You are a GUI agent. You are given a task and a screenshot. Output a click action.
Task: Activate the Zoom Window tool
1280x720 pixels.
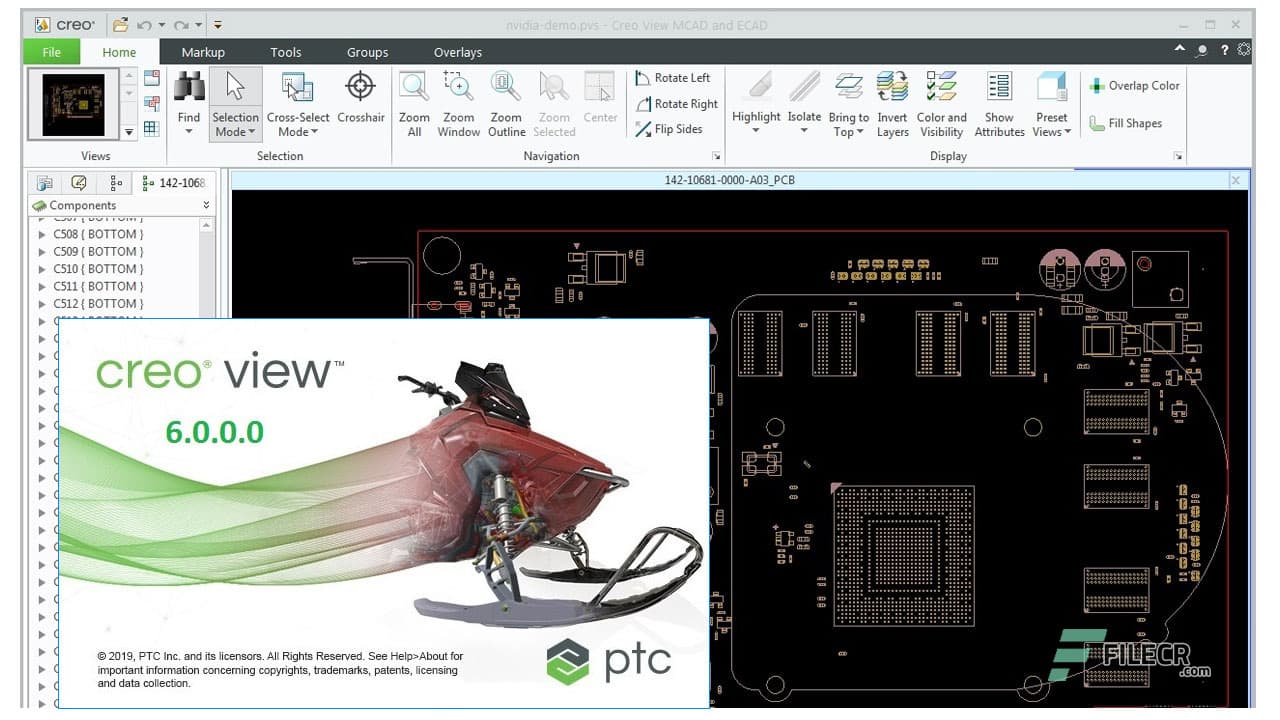click(x=458, y=100)
